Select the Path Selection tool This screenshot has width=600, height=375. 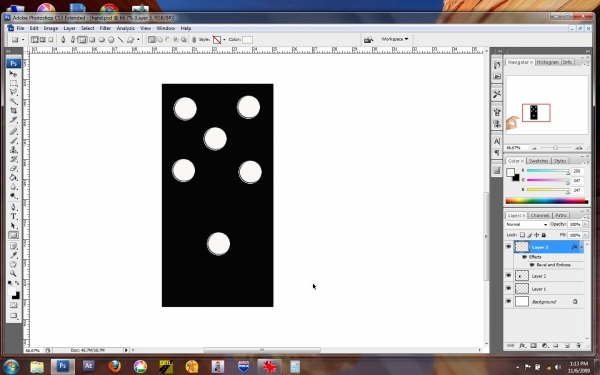[x=13, y=226]
